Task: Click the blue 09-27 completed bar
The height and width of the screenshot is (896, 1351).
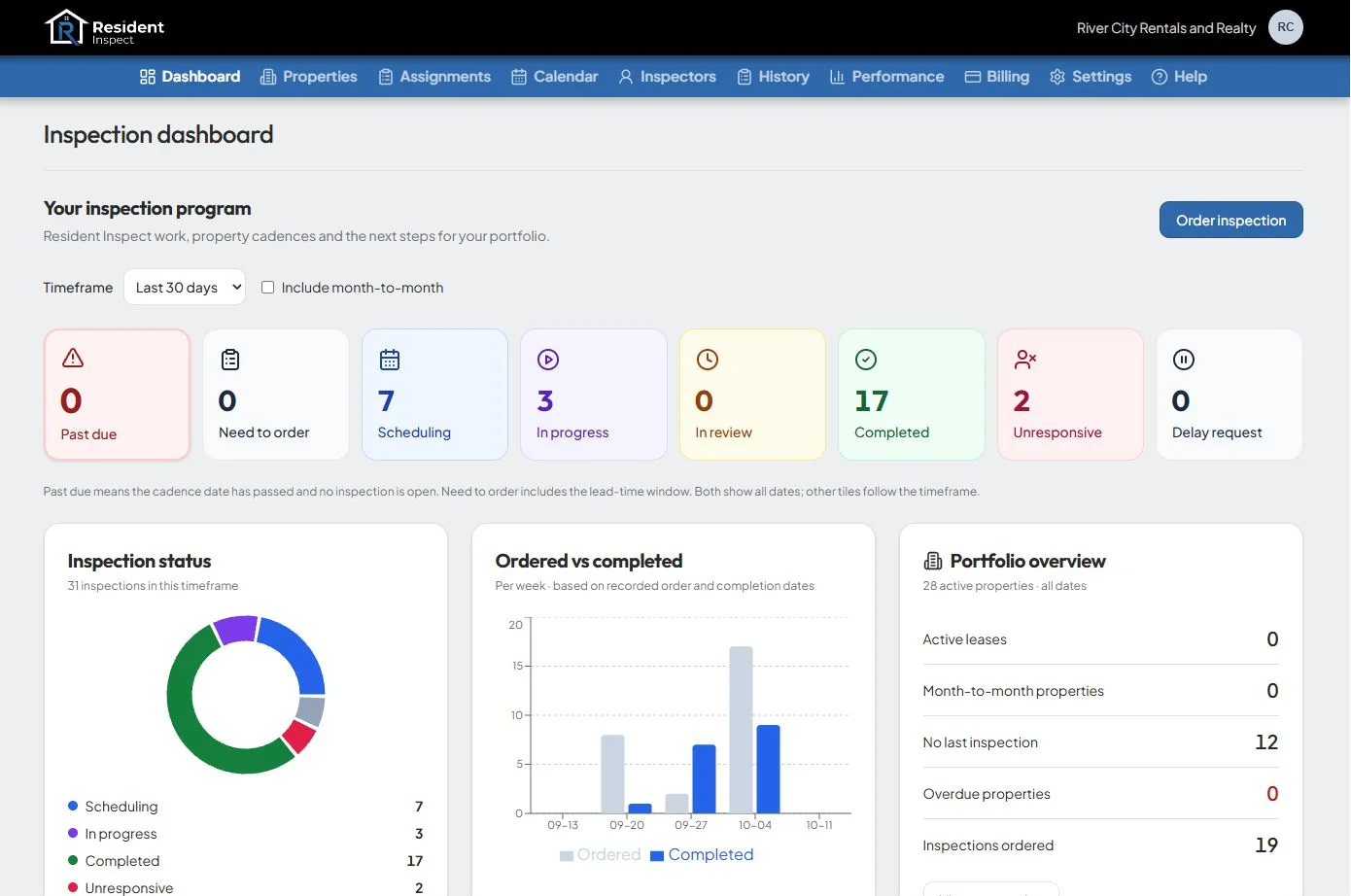Action: 704,778
